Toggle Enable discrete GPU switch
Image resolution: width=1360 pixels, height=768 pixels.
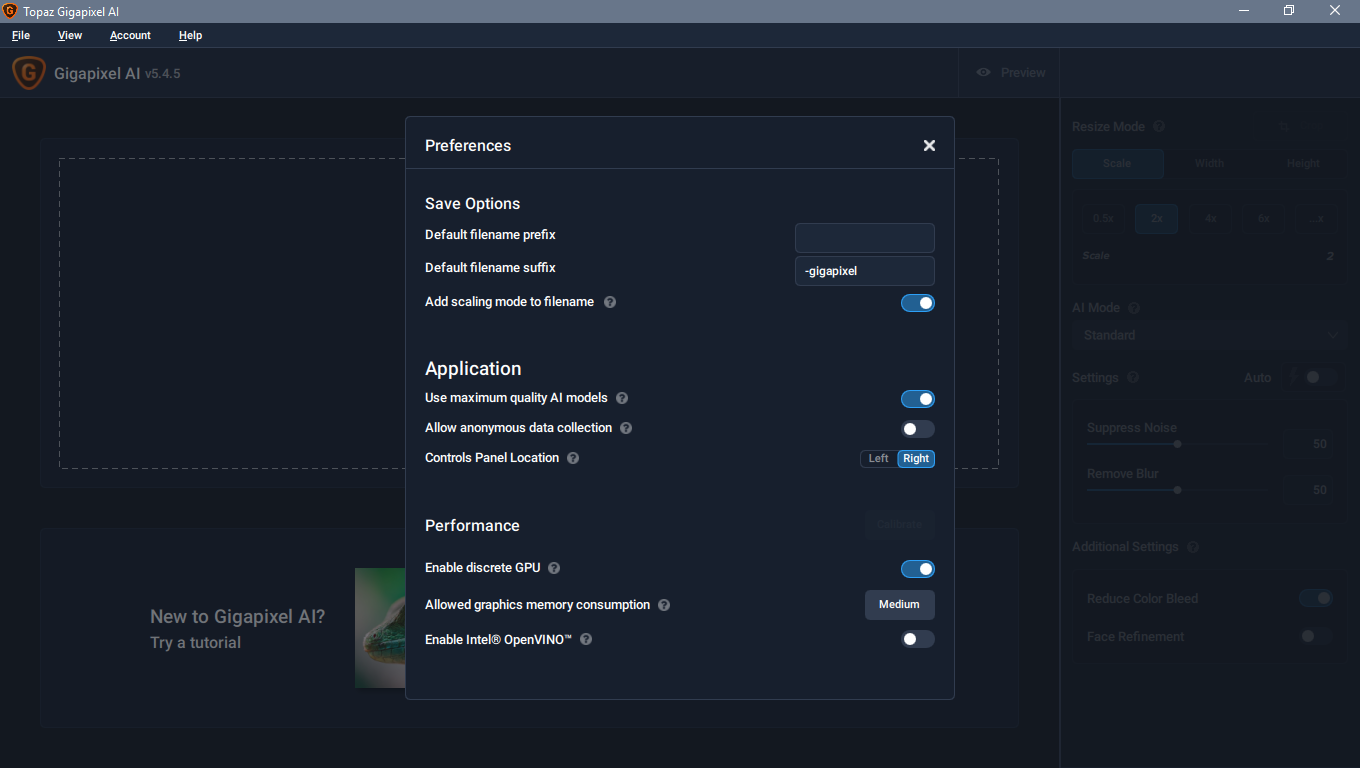pyautogui.click(x=917, y=569)
